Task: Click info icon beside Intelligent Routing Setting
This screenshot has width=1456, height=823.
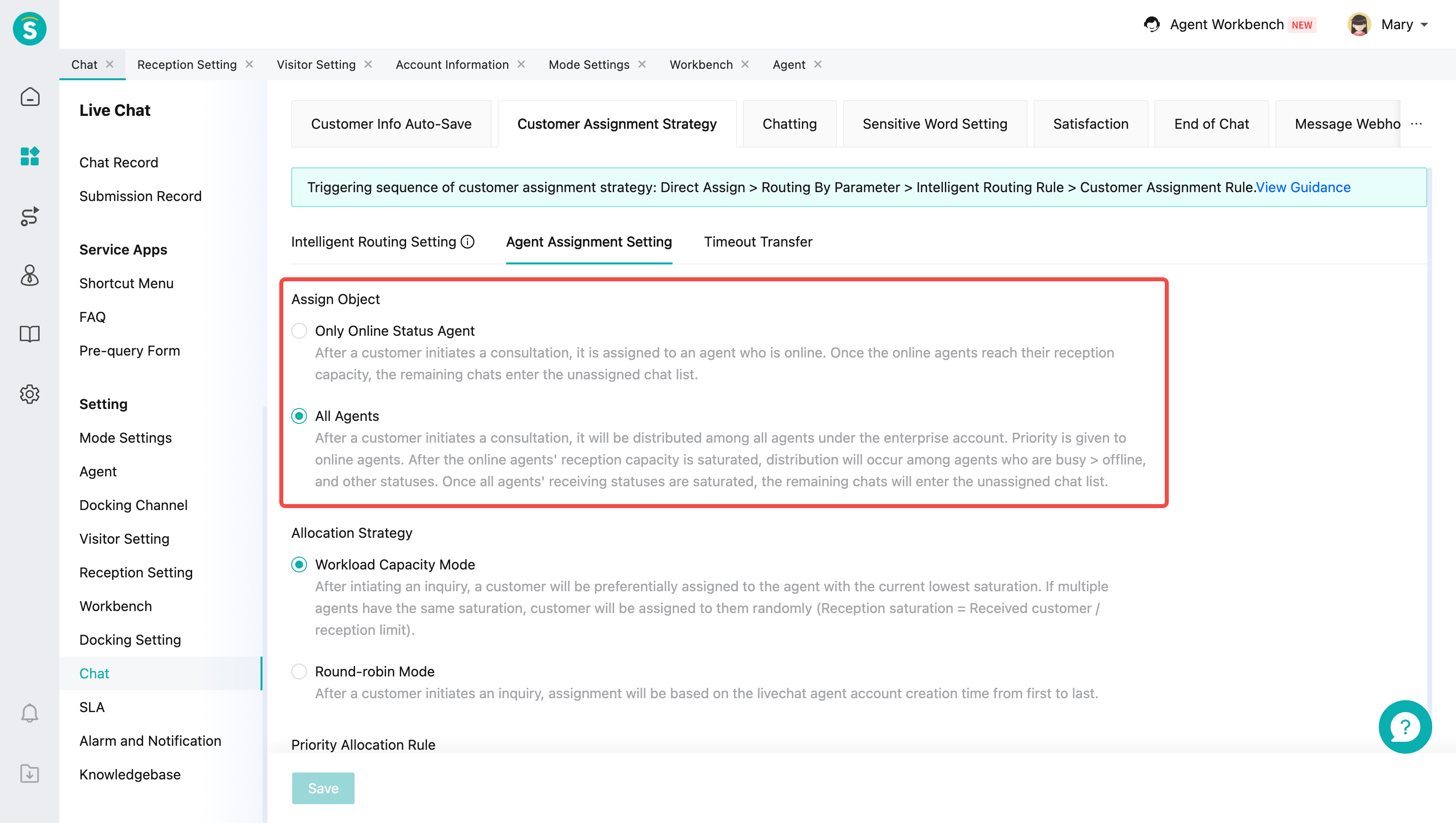Action: point(468,242)
